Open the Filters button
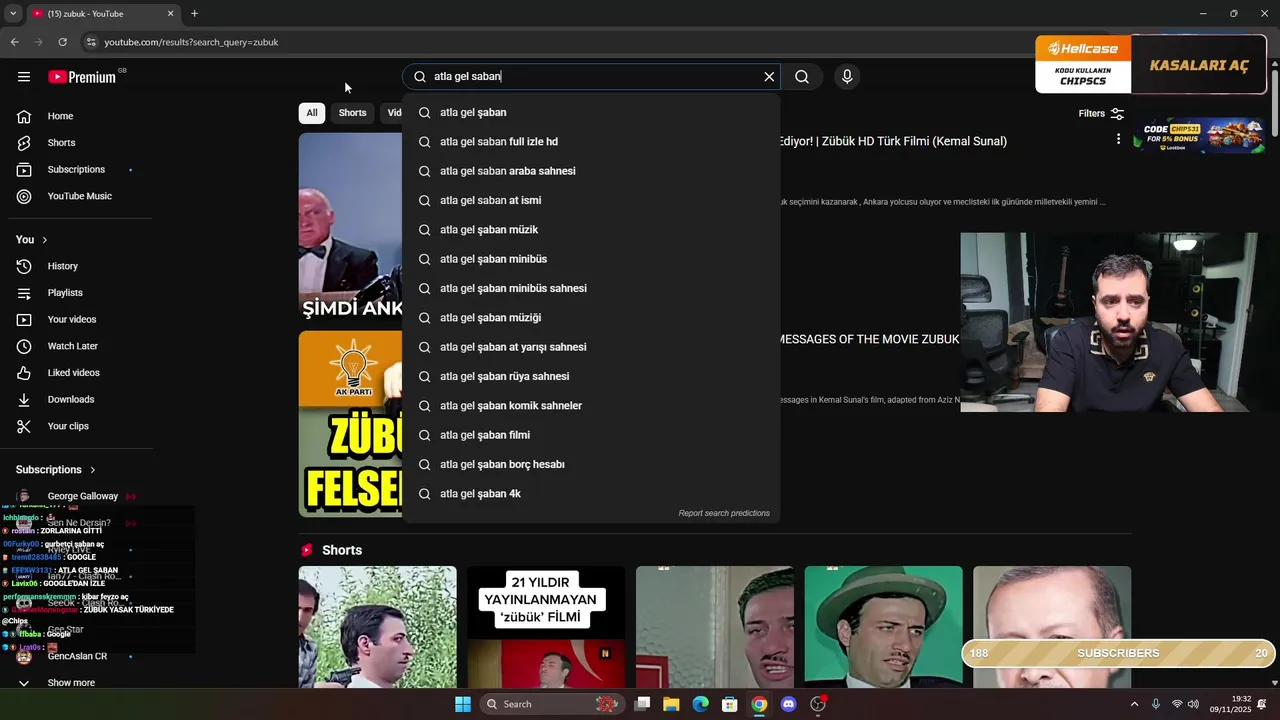Viewport: 1280px width, 720px height. pos(1101,114)
